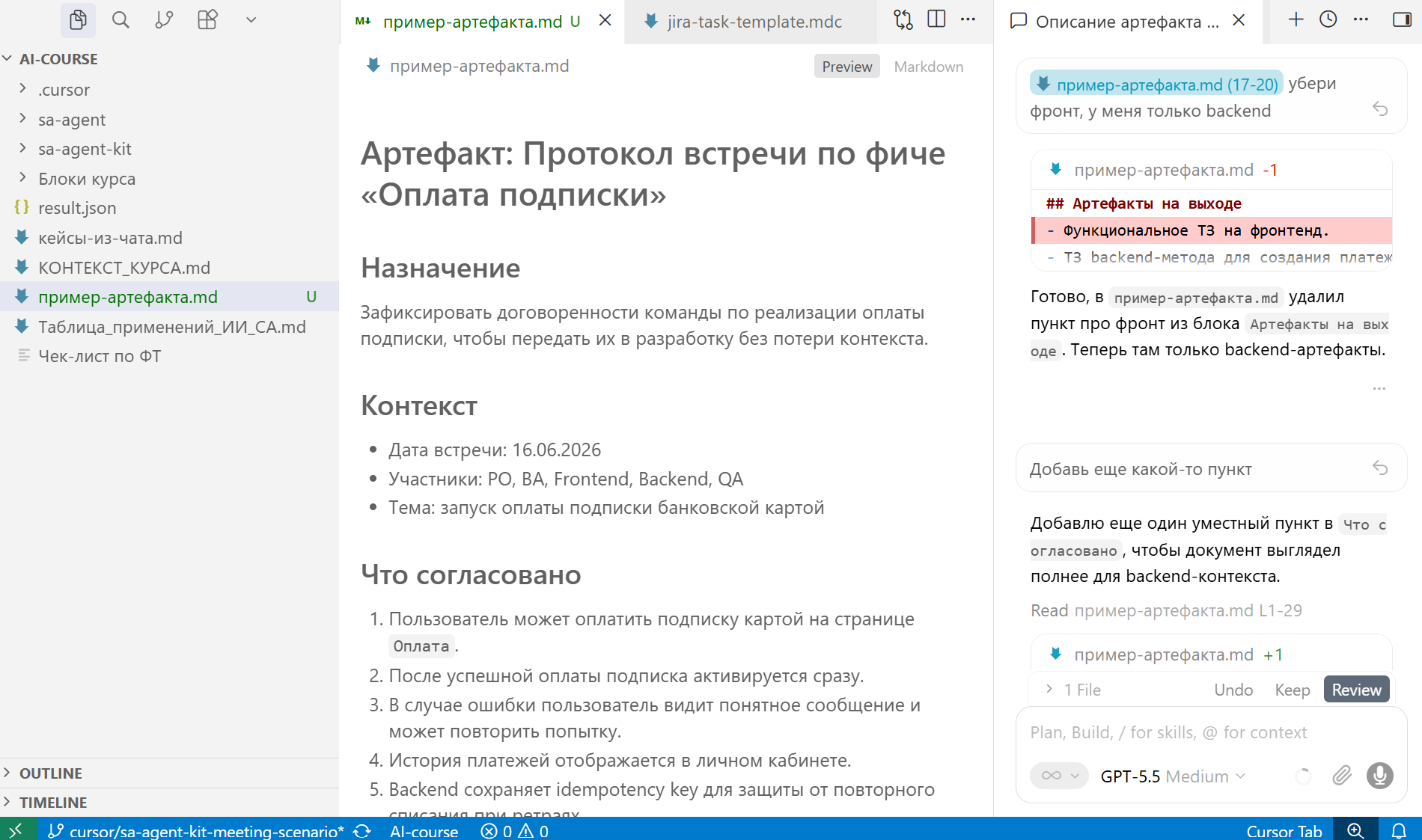Click cursor/sa-agent-kit-meeting-scenario branch in status bar
The height and width of the screenshot is (840, 1422).
[x=196, y=831]
